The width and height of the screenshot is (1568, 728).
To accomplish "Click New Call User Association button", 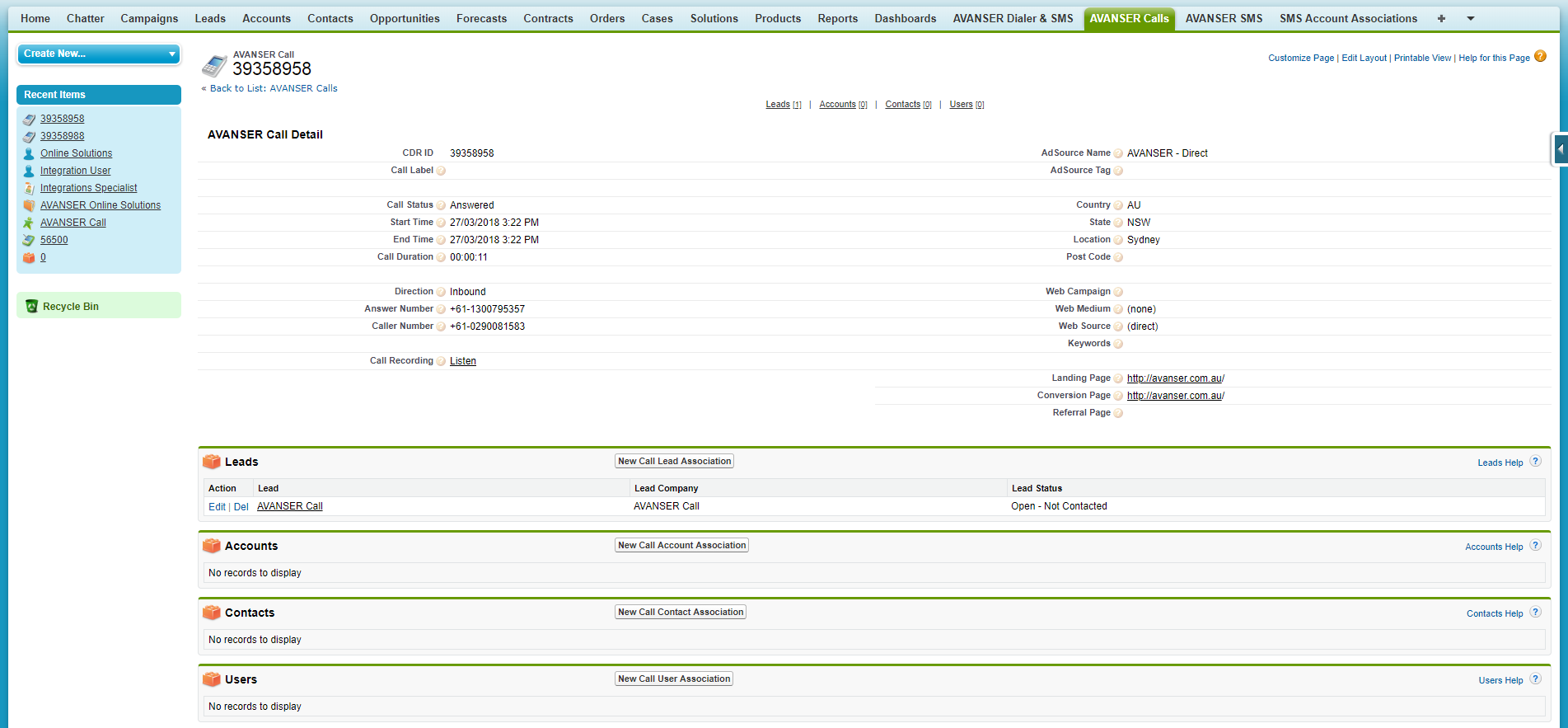I will (674, 679).
